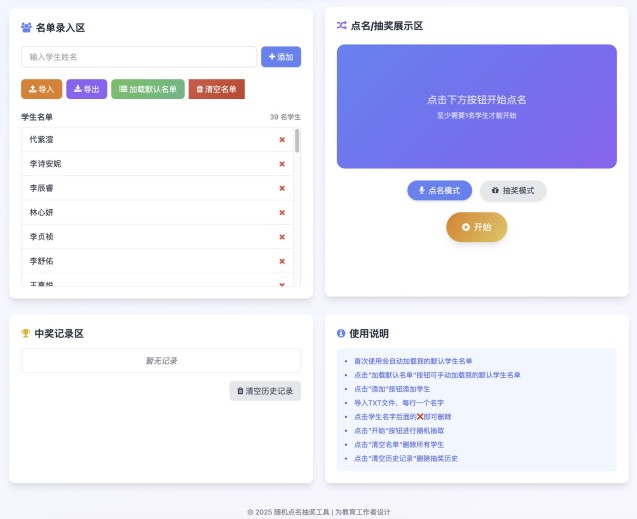Click the X icon beside 李辰睿

(x=282, y=188)
